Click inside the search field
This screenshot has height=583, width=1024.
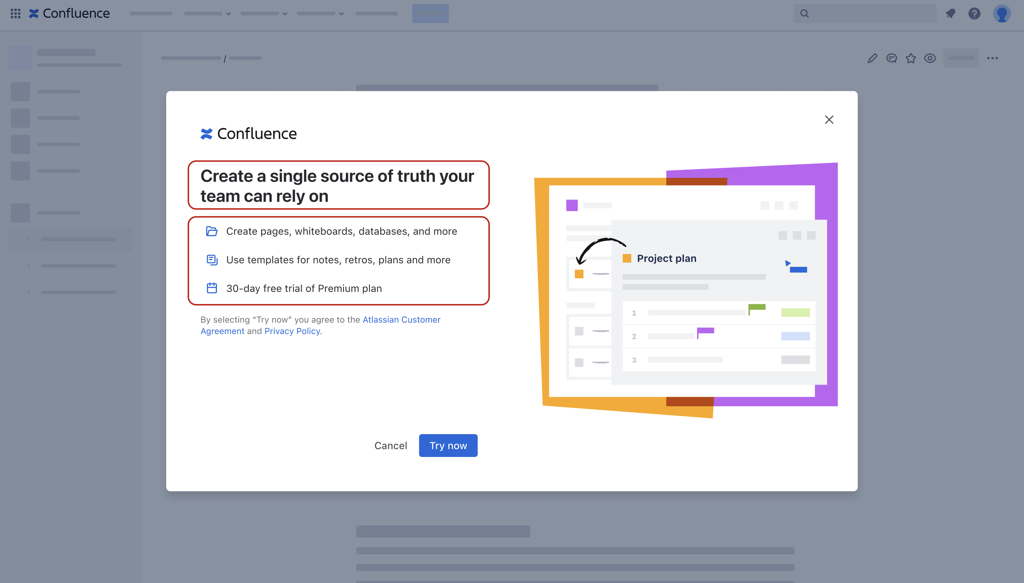[865, 13]
